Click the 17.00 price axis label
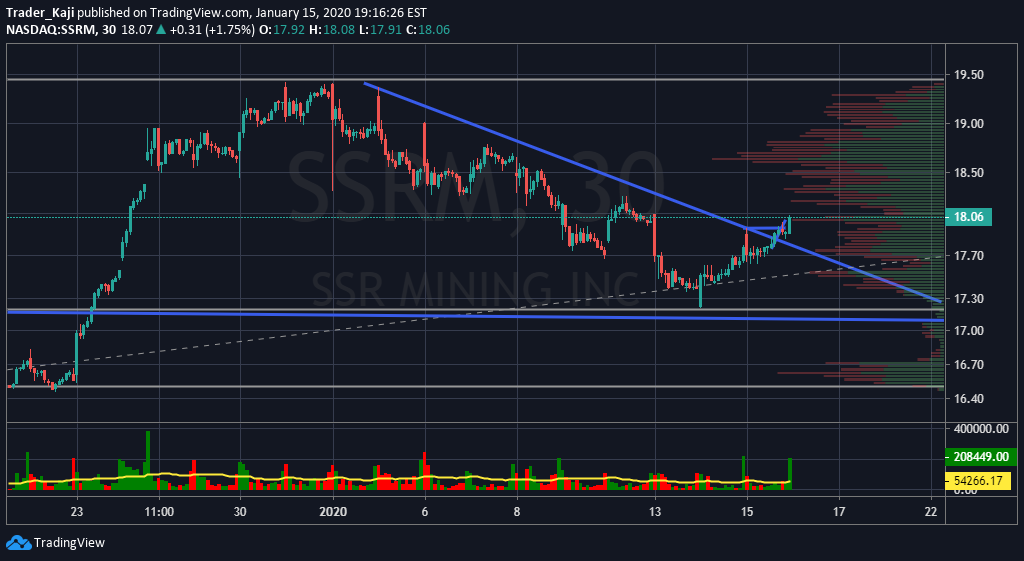Screen dimensions: 1024x561 968,330
